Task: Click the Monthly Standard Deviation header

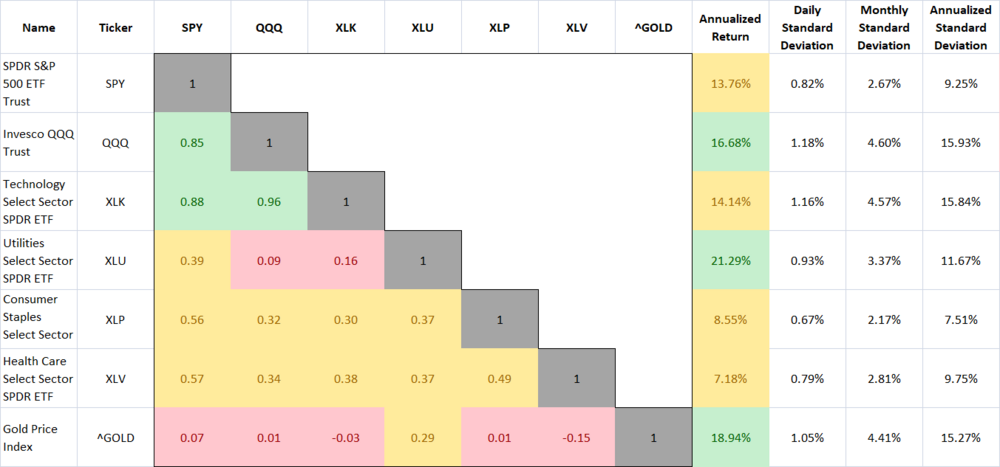Action: (x=883, y=27)
